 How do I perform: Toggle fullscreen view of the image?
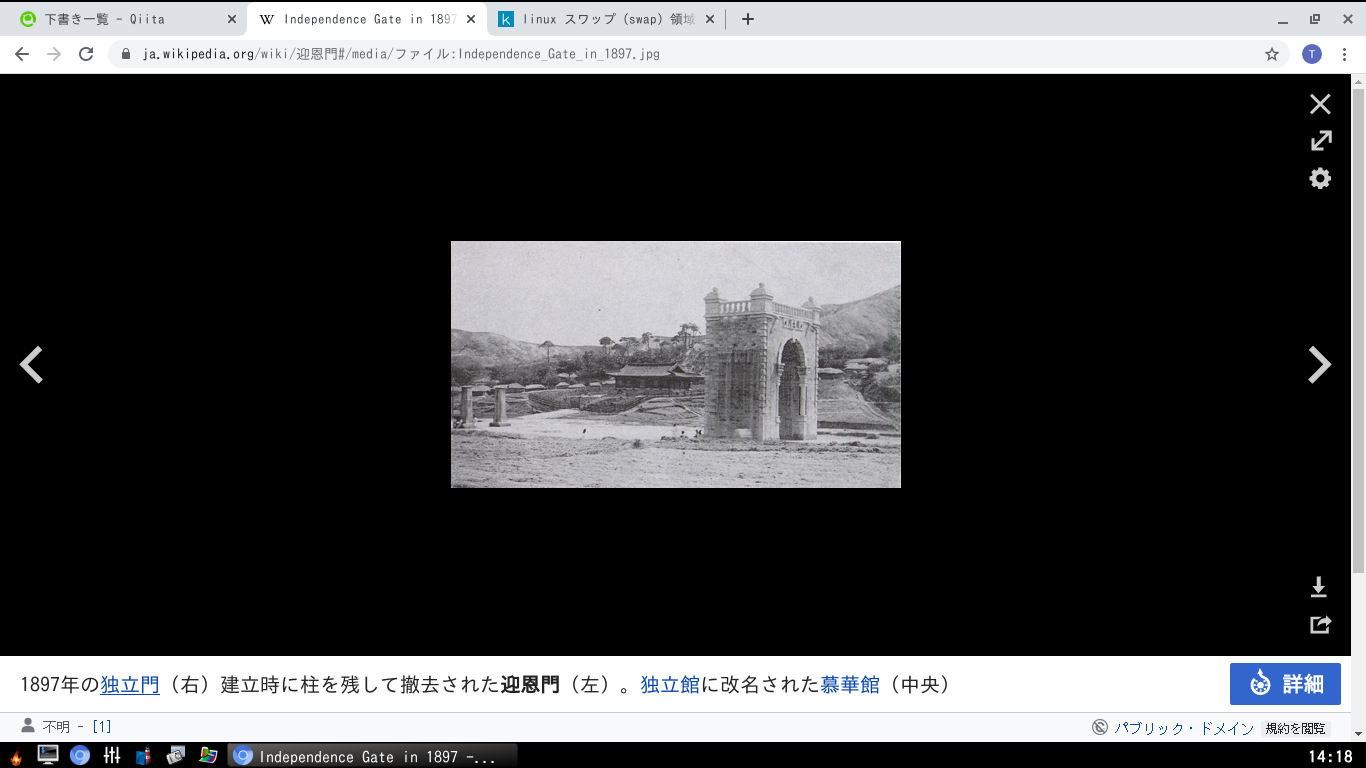(x=1320, y=141)
